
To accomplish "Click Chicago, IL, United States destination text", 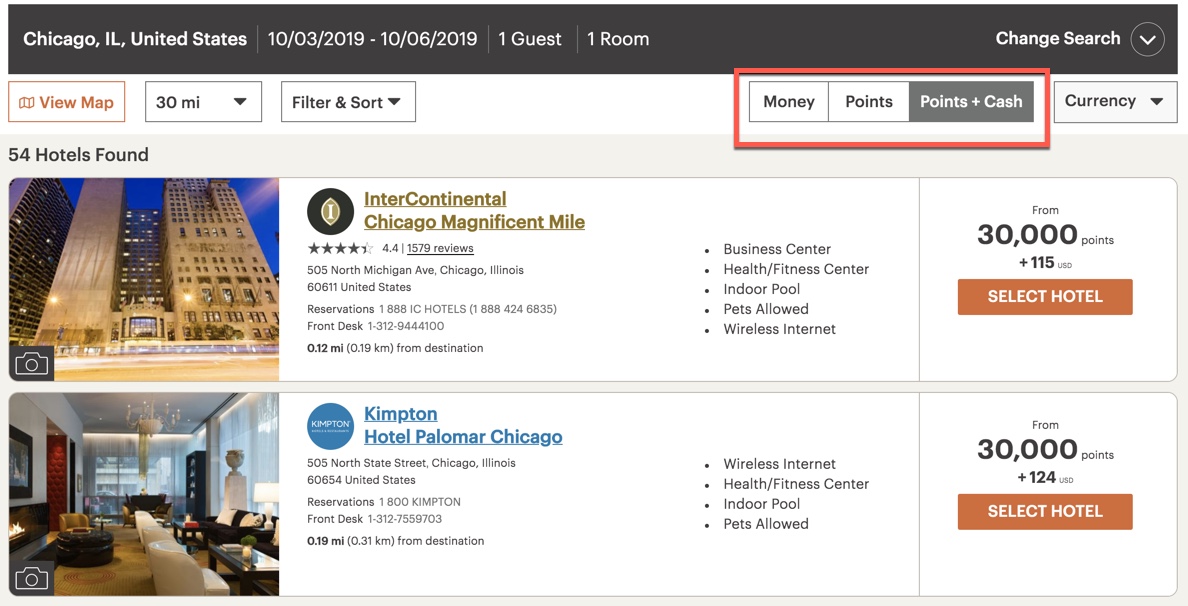I will point(135,39).
